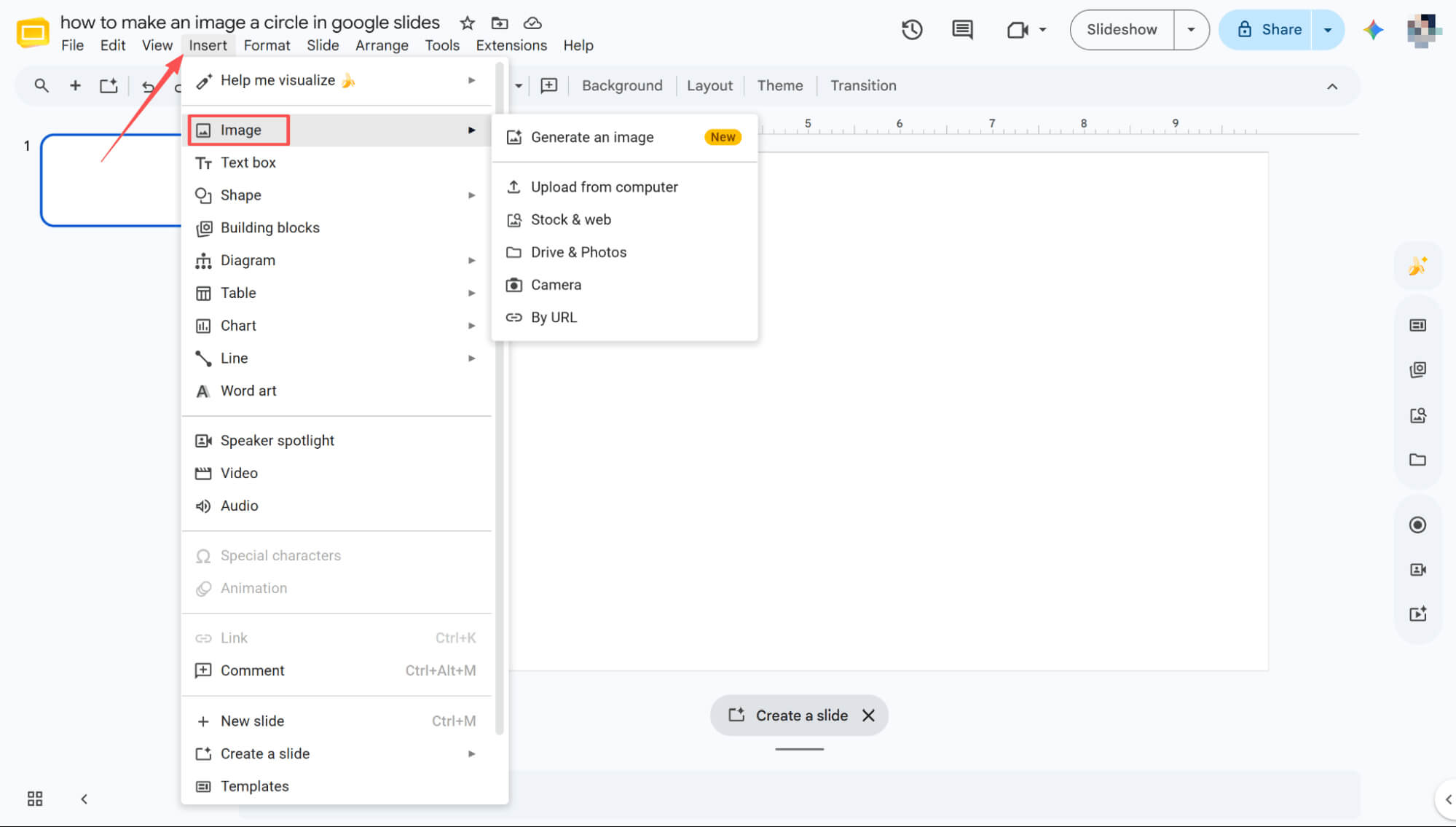Screen dimensions: 1456x827
Task: Click the create slide with AI toolbar icon
Action: 109,86
